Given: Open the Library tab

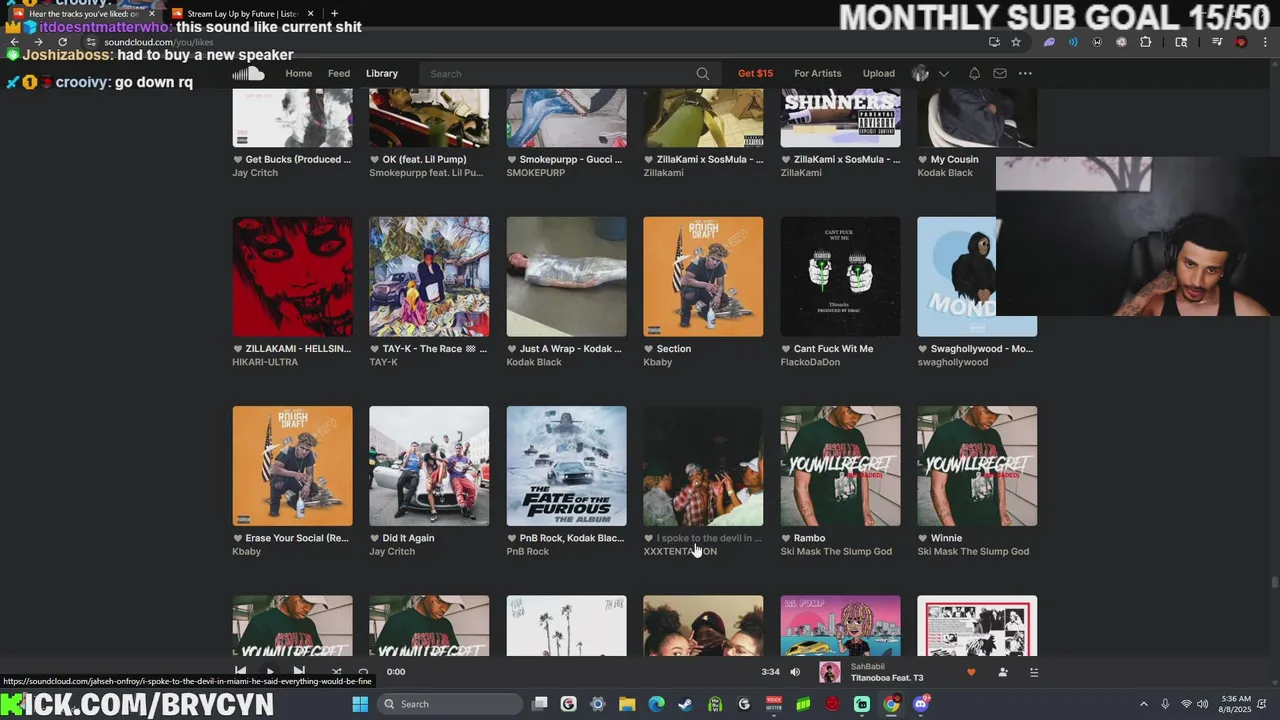Looking at the screenshot, I should coord(382,73).
